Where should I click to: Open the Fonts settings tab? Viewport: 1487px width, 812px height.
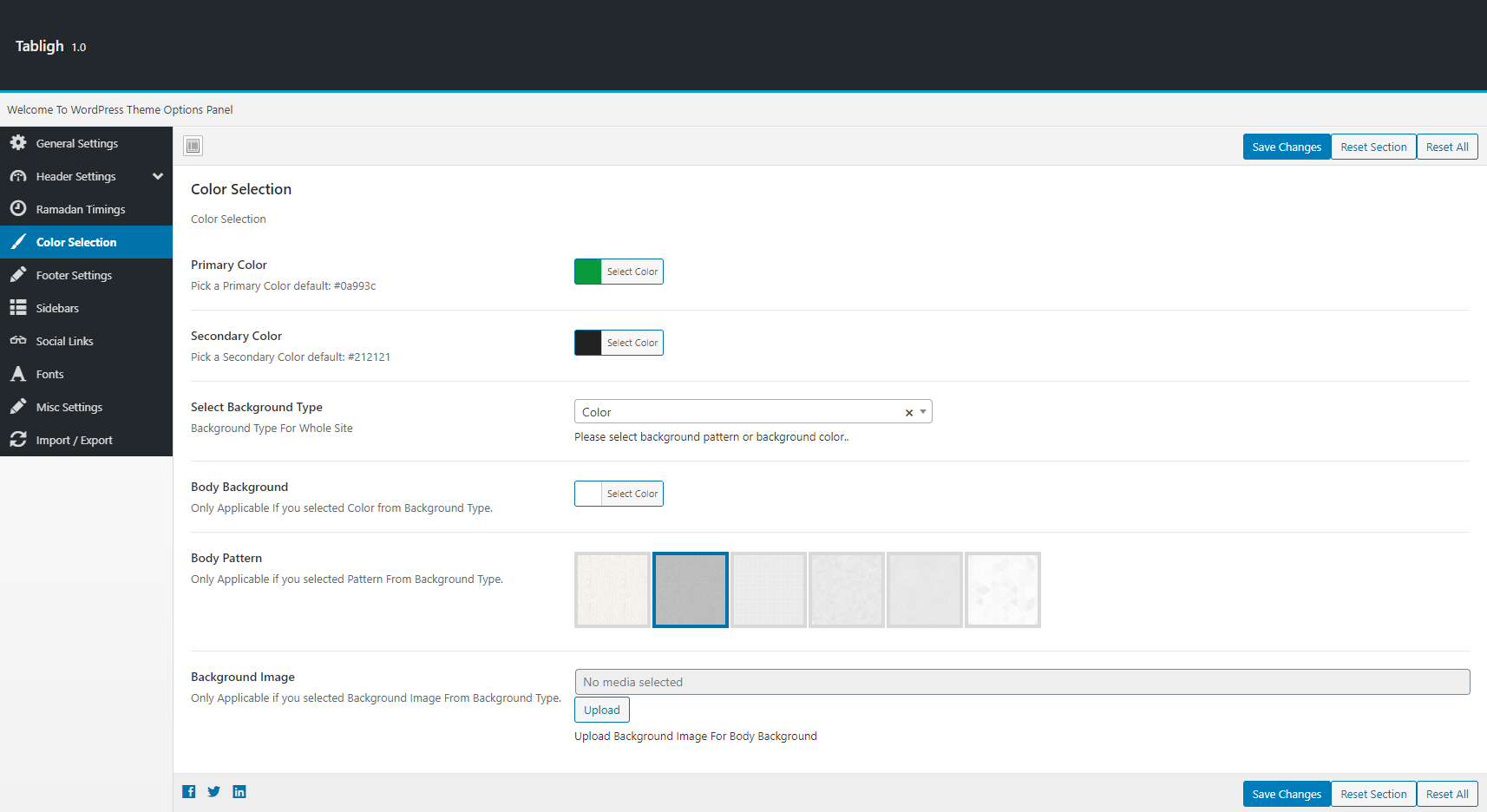click(49, 374)
